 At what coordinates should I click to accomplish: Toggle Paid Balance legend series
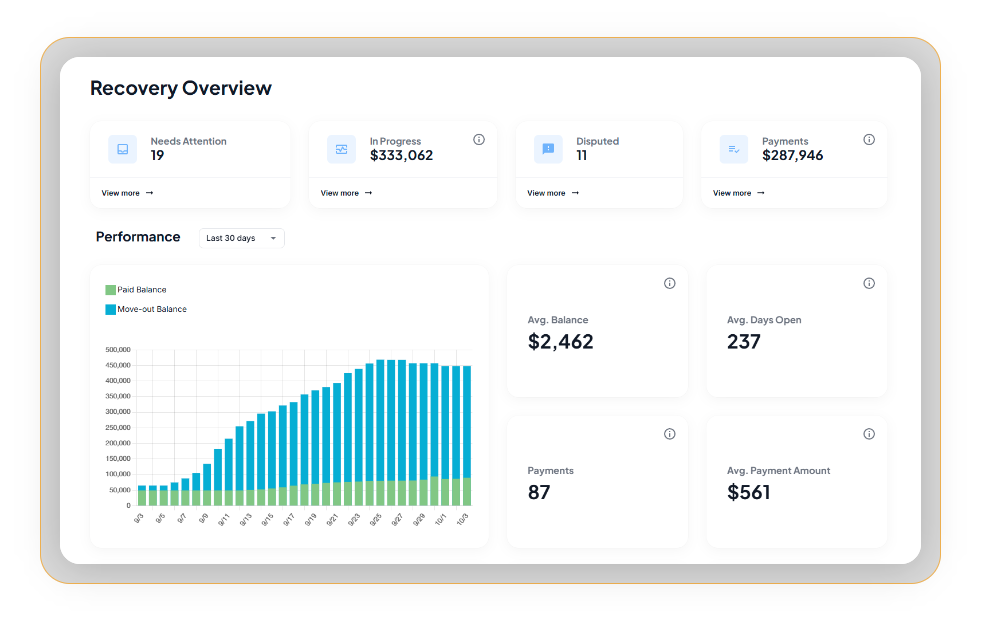point(142,290)
